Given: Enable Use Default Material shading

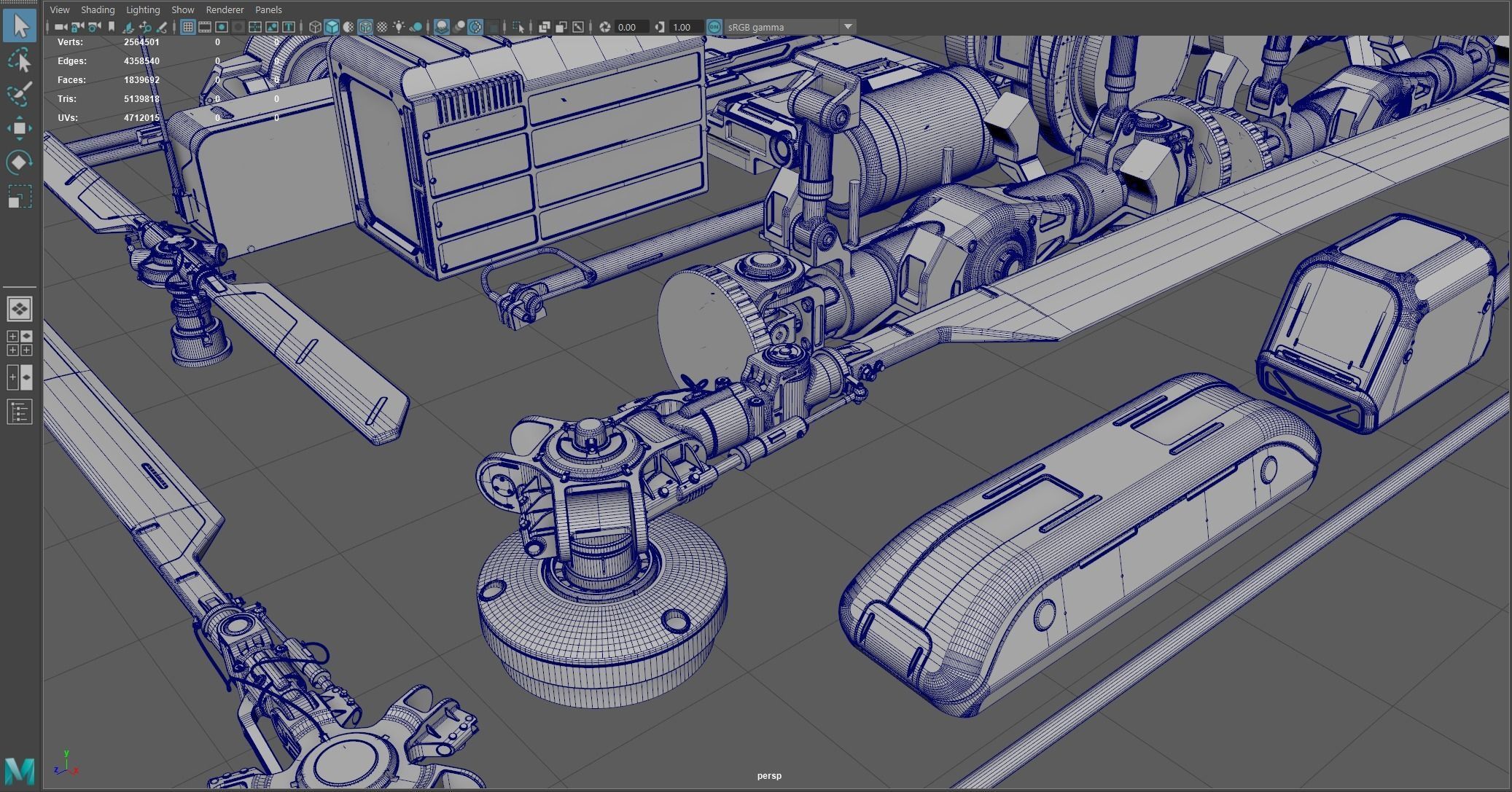Looking at the screenshot, I should point(348,27).
